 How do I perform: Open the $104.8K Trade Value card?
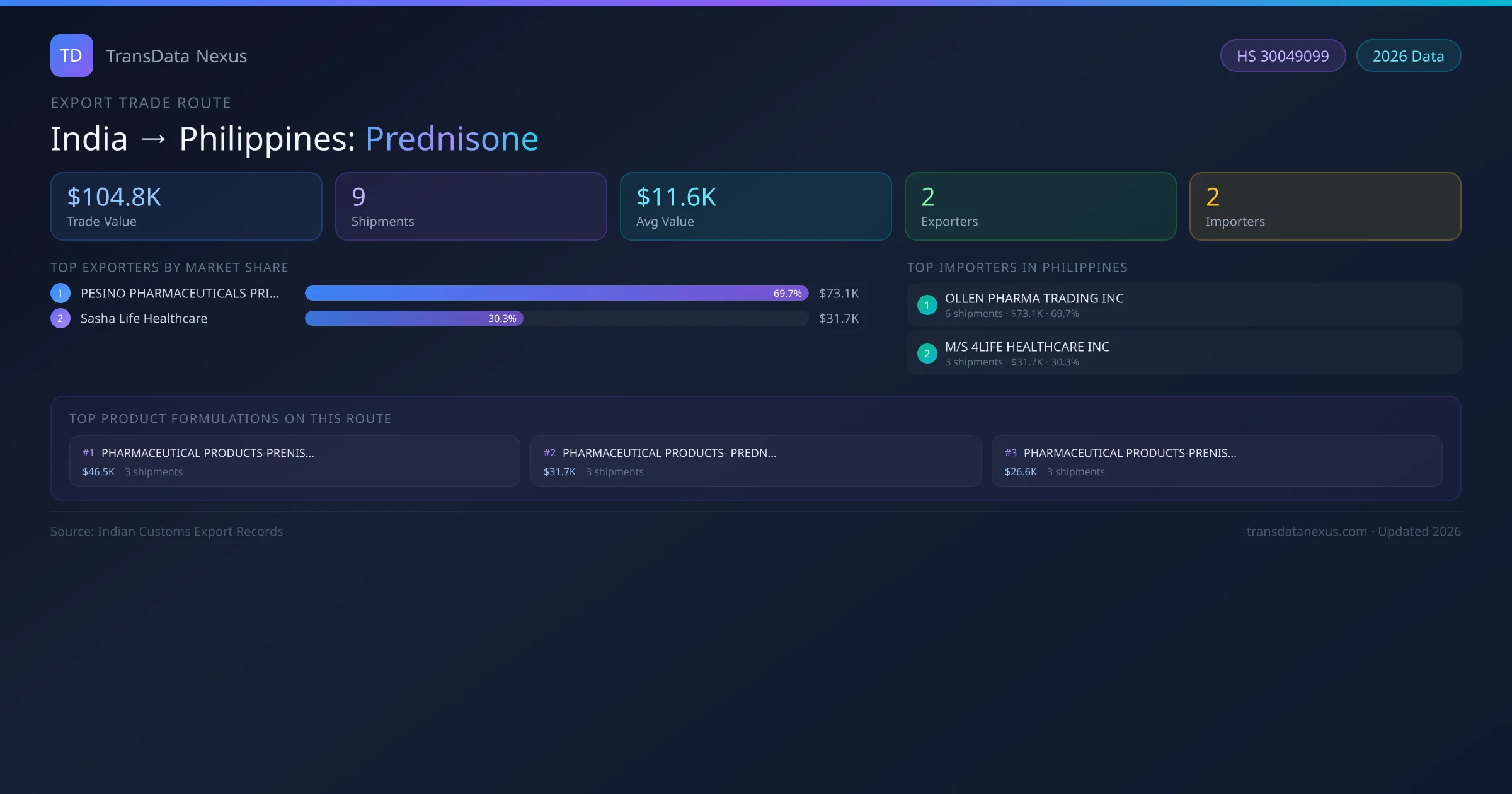(186, 207)
